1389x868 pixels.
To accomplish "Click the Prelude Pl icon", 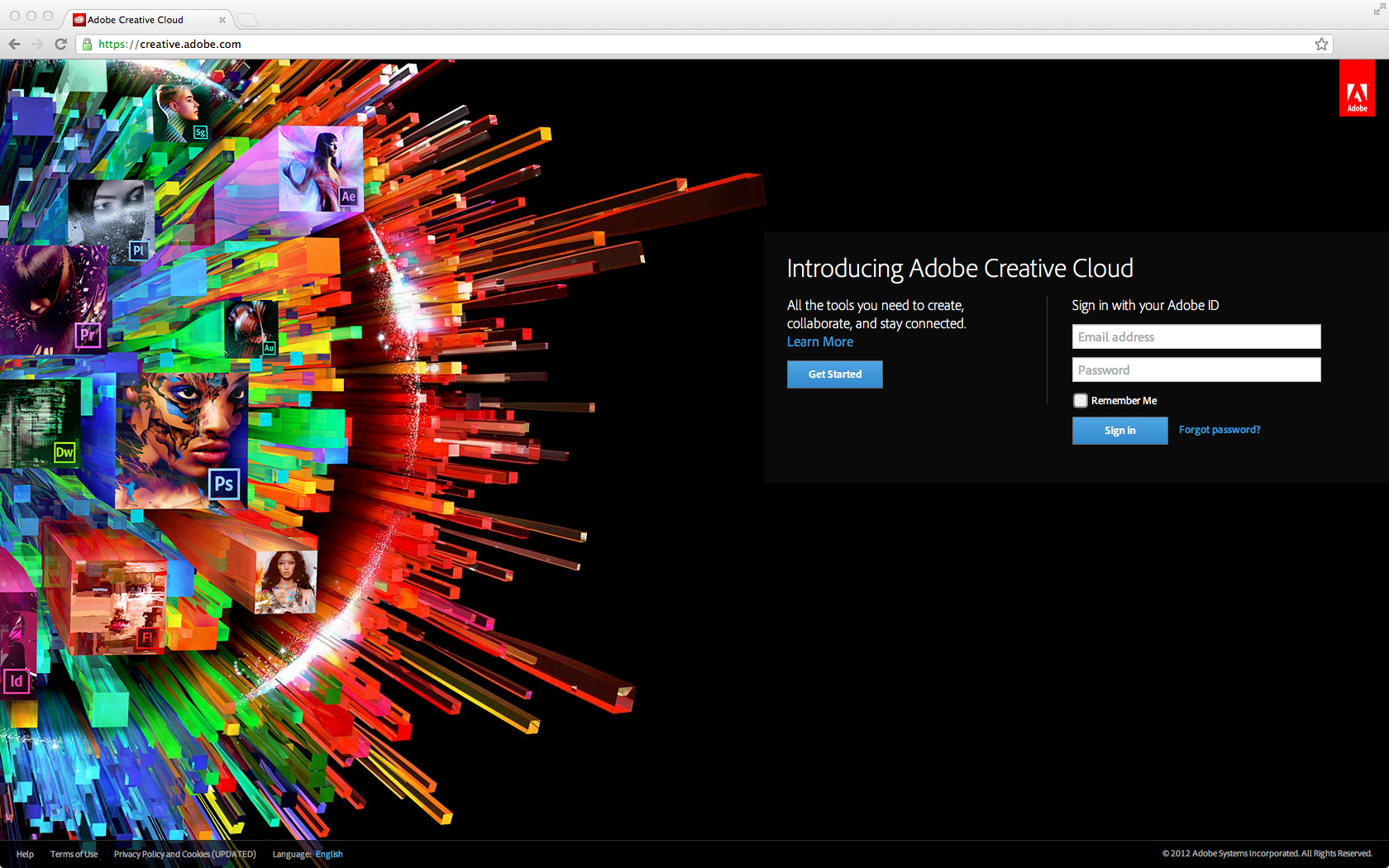I will click(x=138, y=250).
